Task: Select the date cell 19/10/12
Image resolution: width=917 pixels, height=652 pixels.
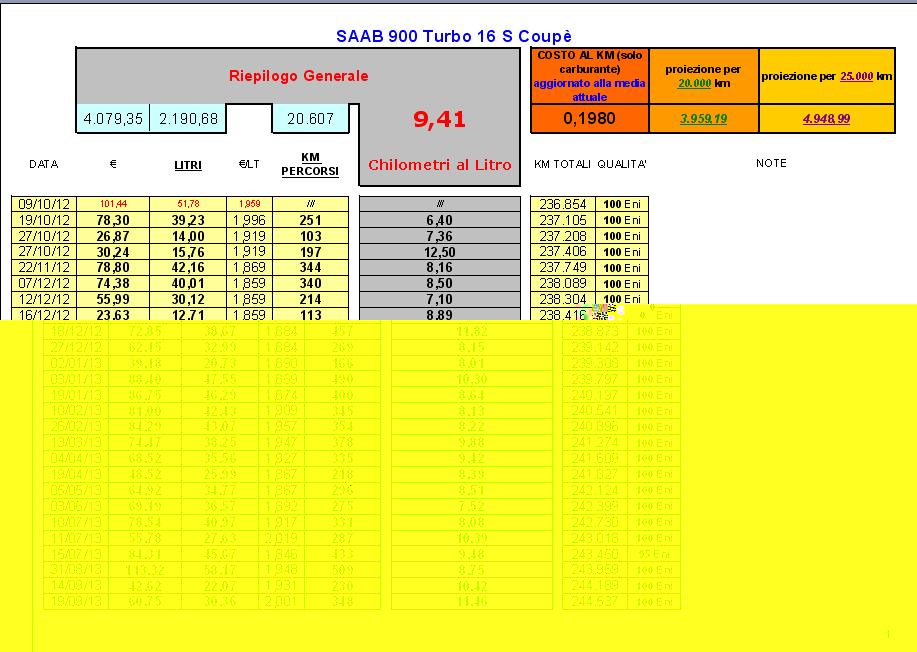Action: point(44,220)
